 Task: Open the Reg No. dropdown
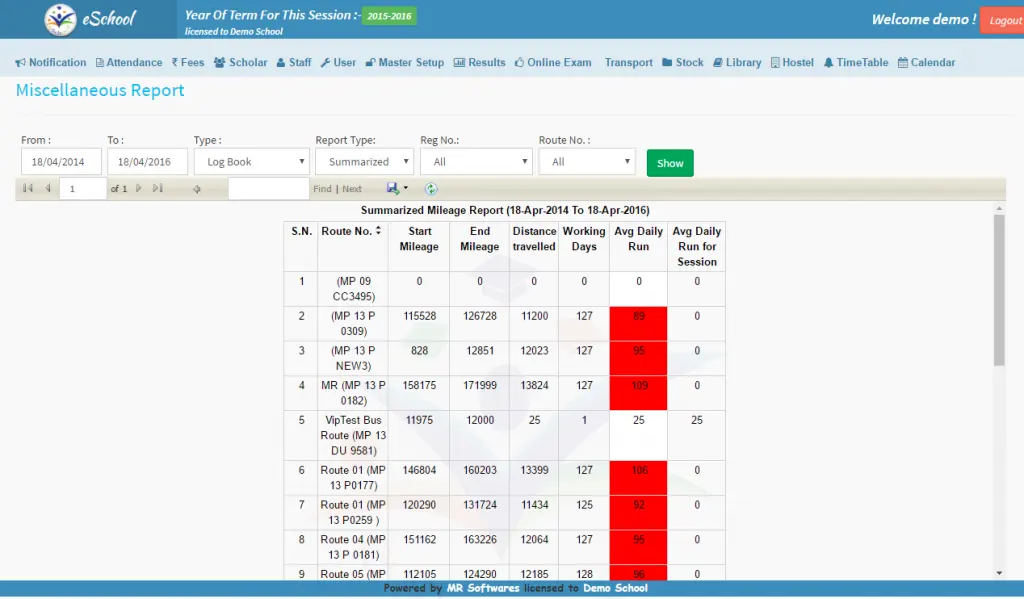[x=476, y=161]
